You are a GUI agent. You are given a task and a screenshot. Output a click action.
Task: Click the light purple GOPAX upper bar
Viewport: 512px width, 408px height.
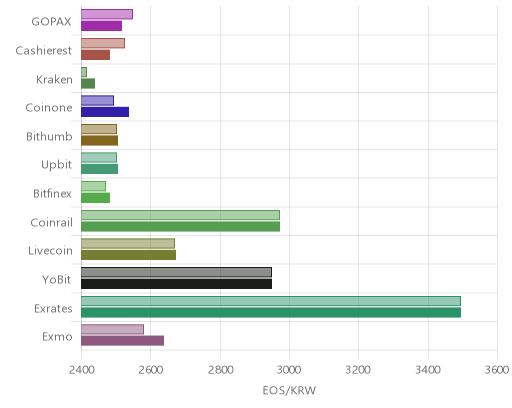[107, 14]
